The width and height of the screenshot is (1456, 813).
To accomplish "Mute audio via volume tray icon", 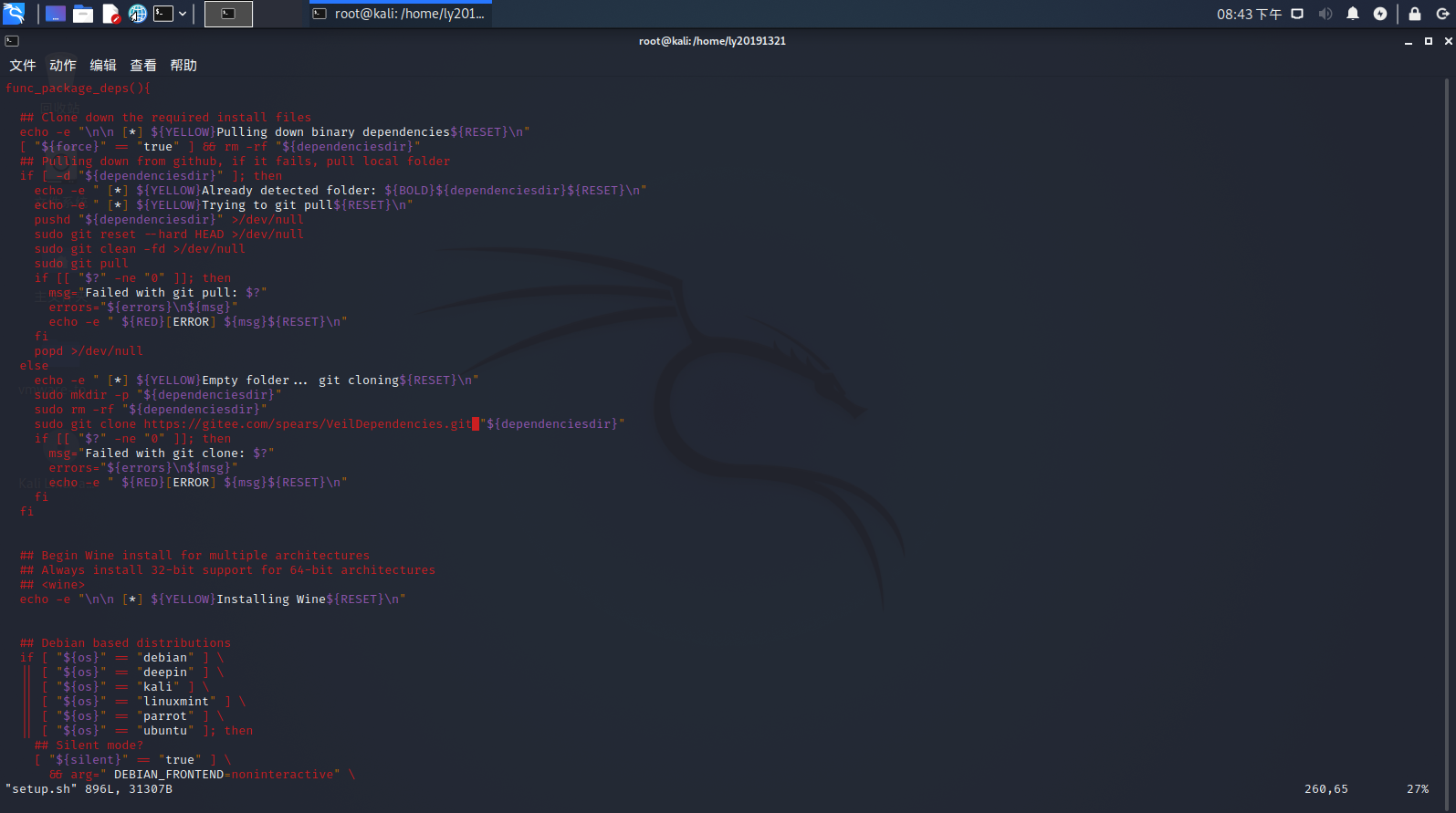I will pos(1325,14).
